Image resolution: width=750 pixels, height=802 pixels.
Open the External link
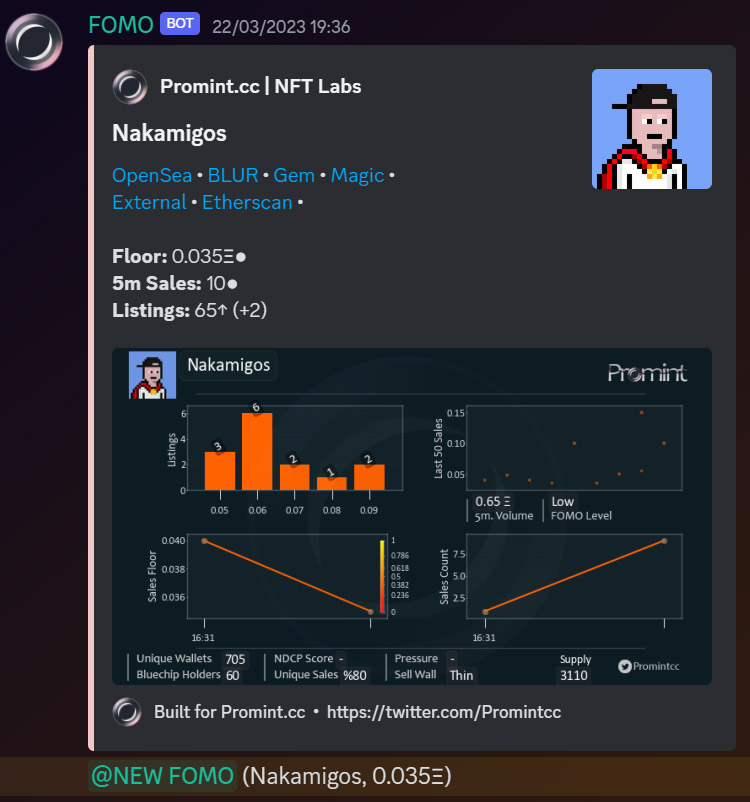149,203
